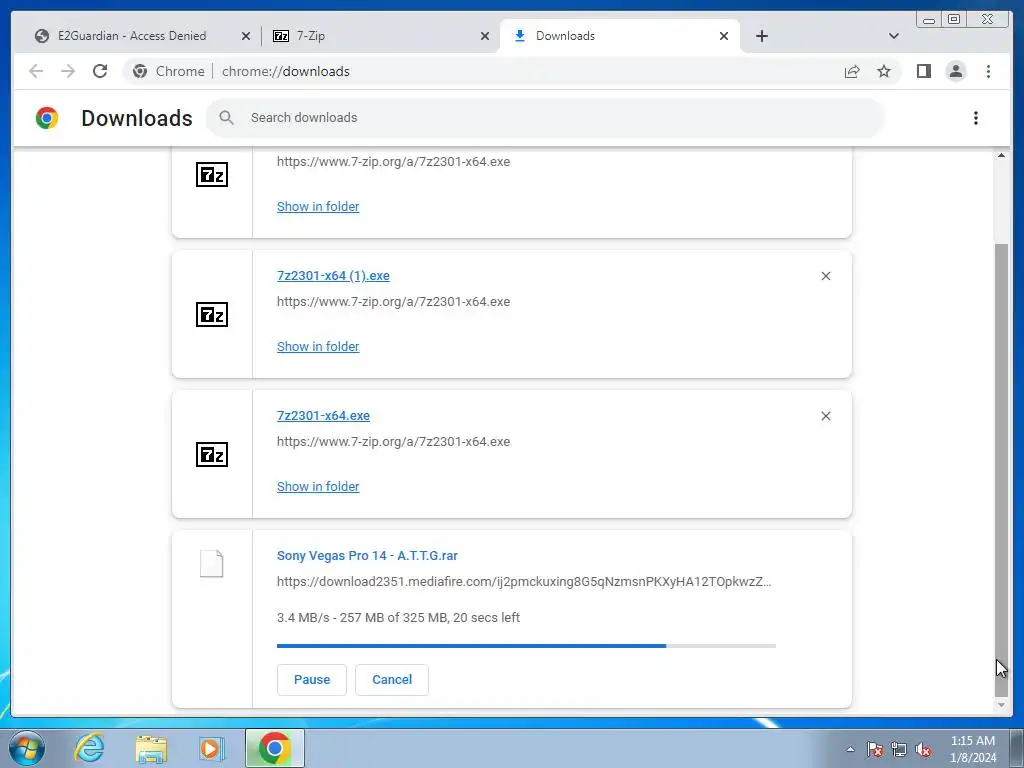The image size is (1024, 768).
Task: Remove 7z2301-x64 (1).exe from list
Action: pos(825,276)
